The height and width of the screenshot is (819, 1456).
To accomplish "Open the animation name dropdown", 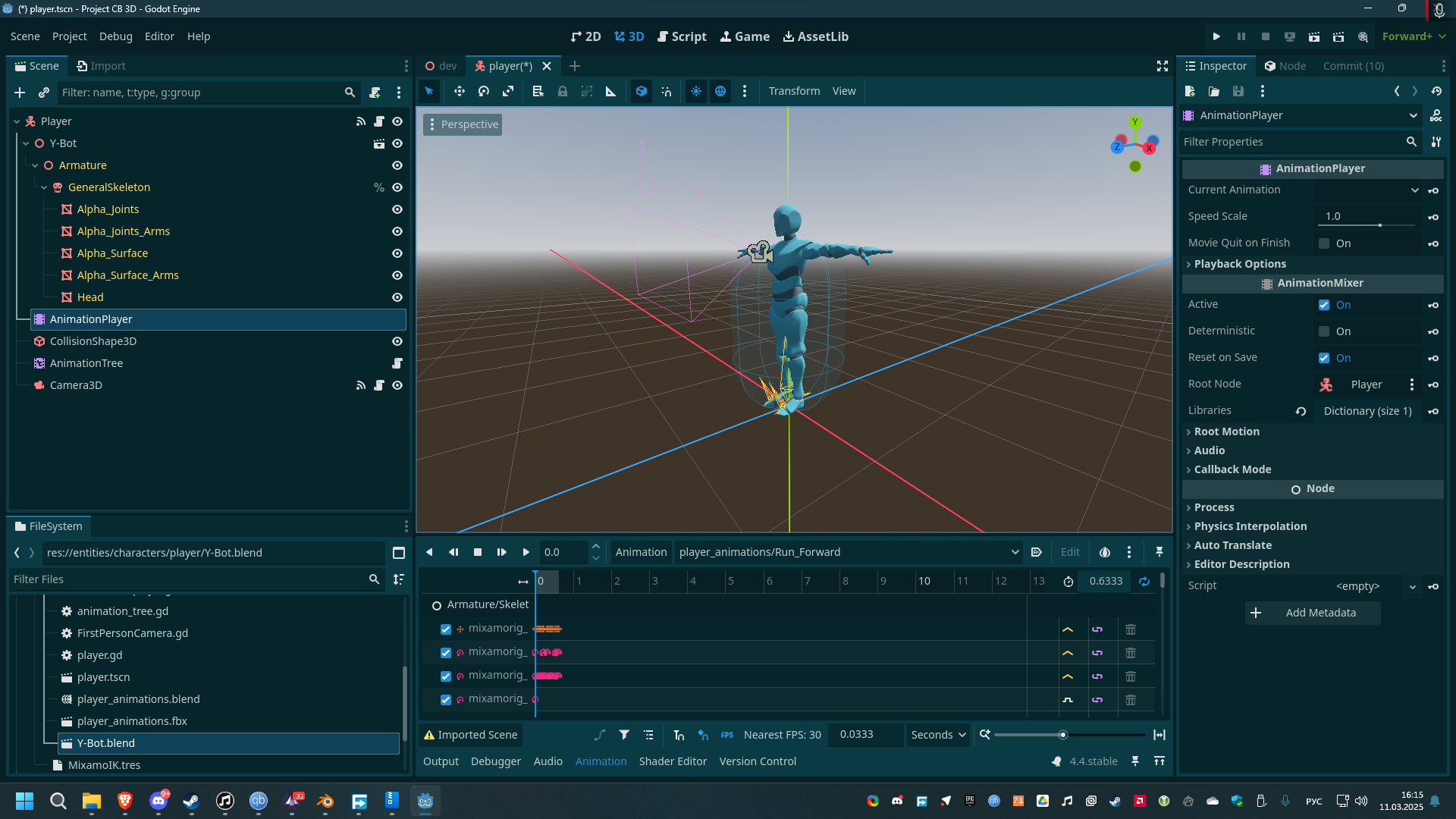I will 849,552.
